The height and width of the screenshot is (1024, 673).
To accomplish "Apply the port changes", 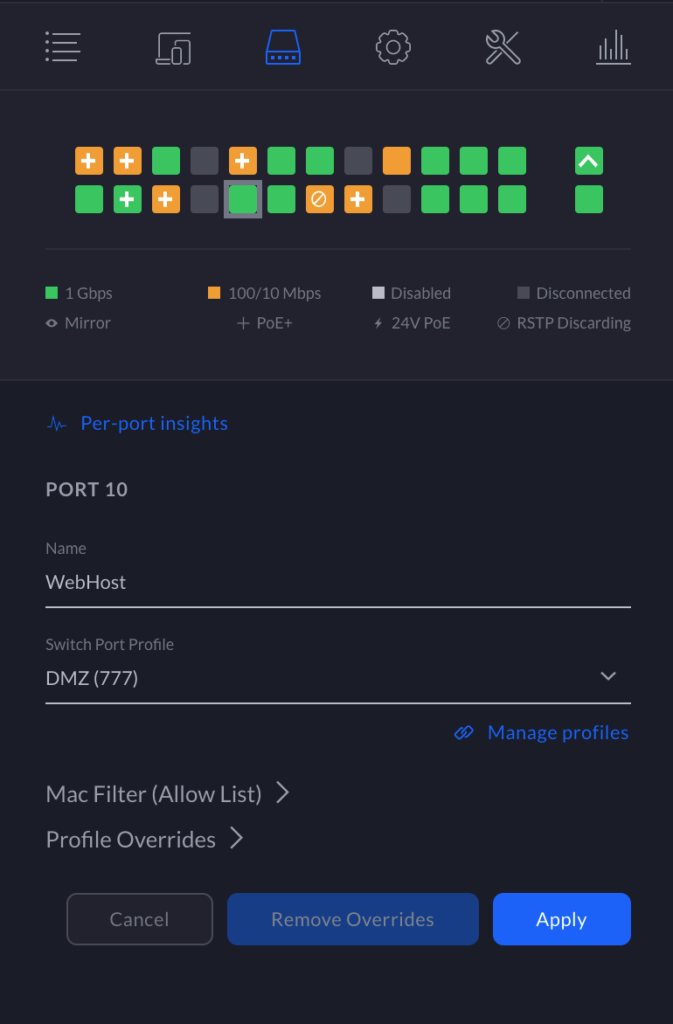I will pos(561,919).
